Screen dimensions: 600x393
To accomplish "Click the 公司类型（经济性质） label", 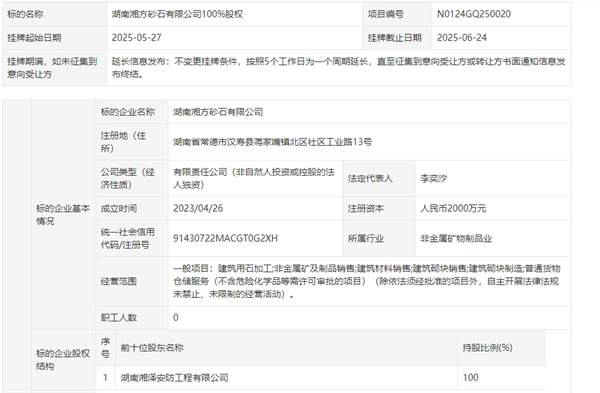I will pyautogui.click(x=128, y=178).
